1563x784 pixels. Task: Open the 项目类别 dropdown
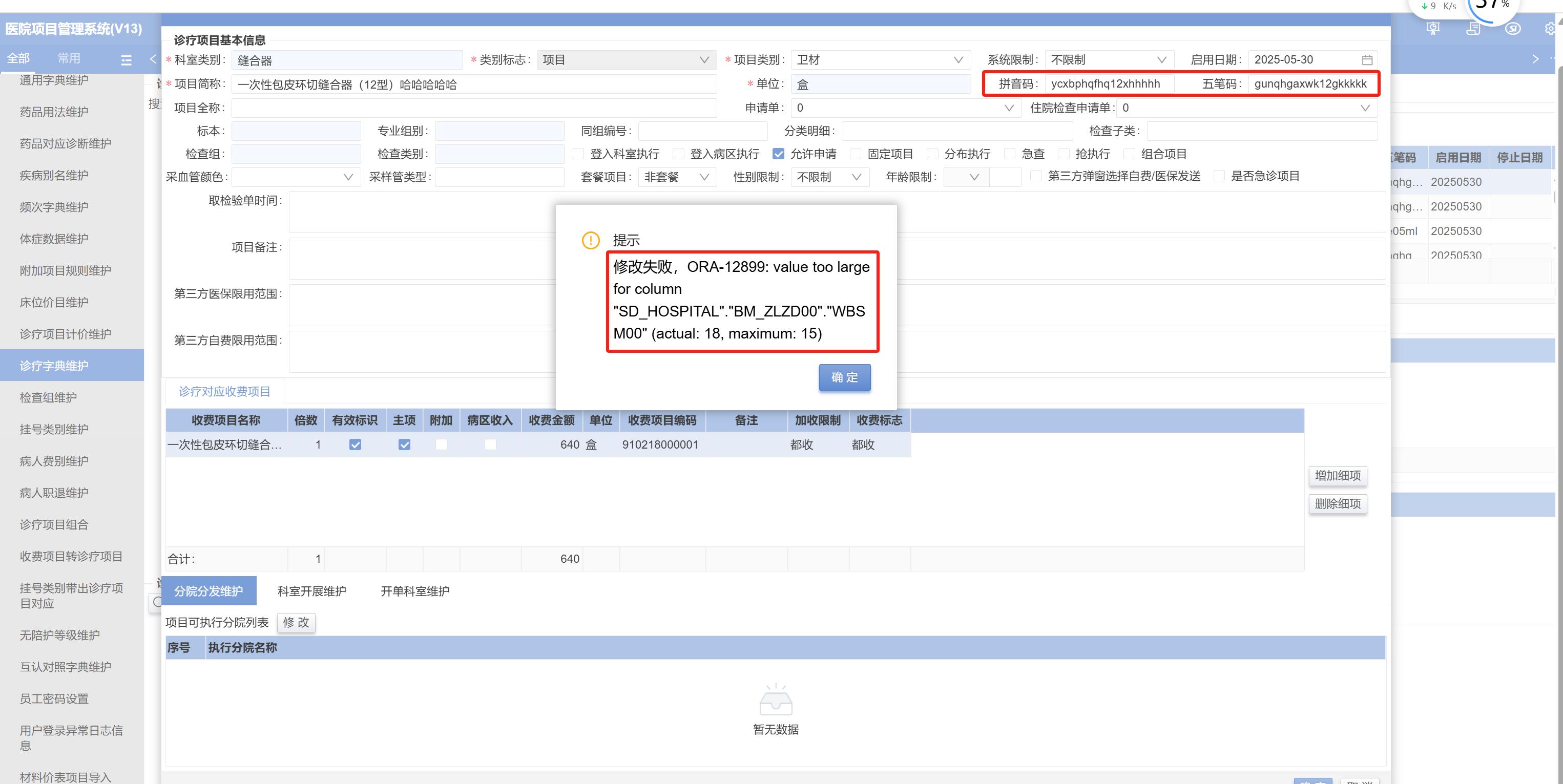click(x=880, y=60)
